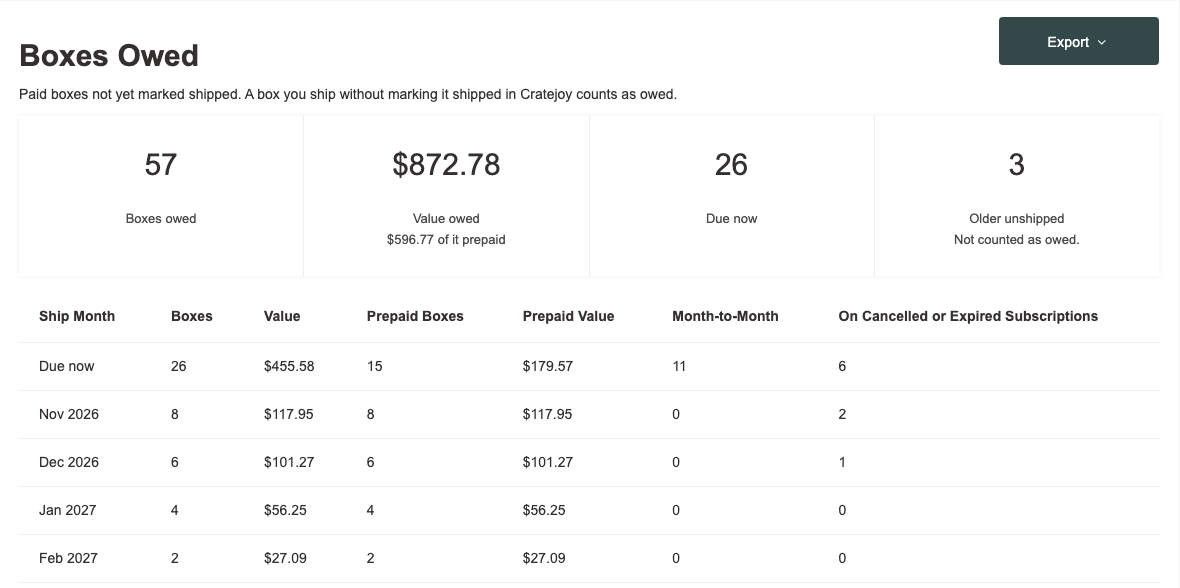Click the 15 prepaid boxes cell
1180x588 pixels.
tap(375, 367)
